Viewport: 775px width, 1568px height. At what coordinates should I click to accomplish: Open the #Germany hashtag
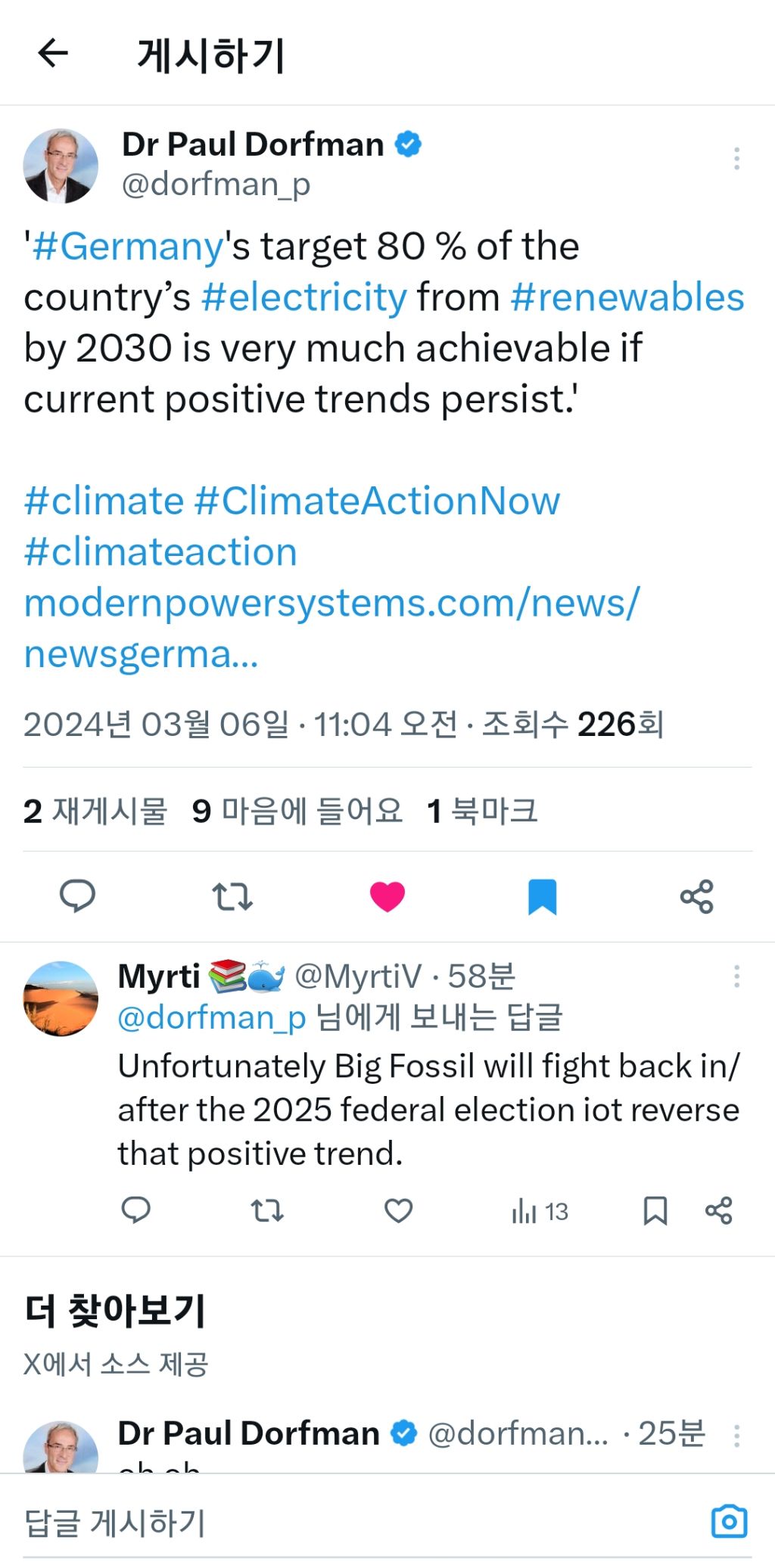(128, 247)
